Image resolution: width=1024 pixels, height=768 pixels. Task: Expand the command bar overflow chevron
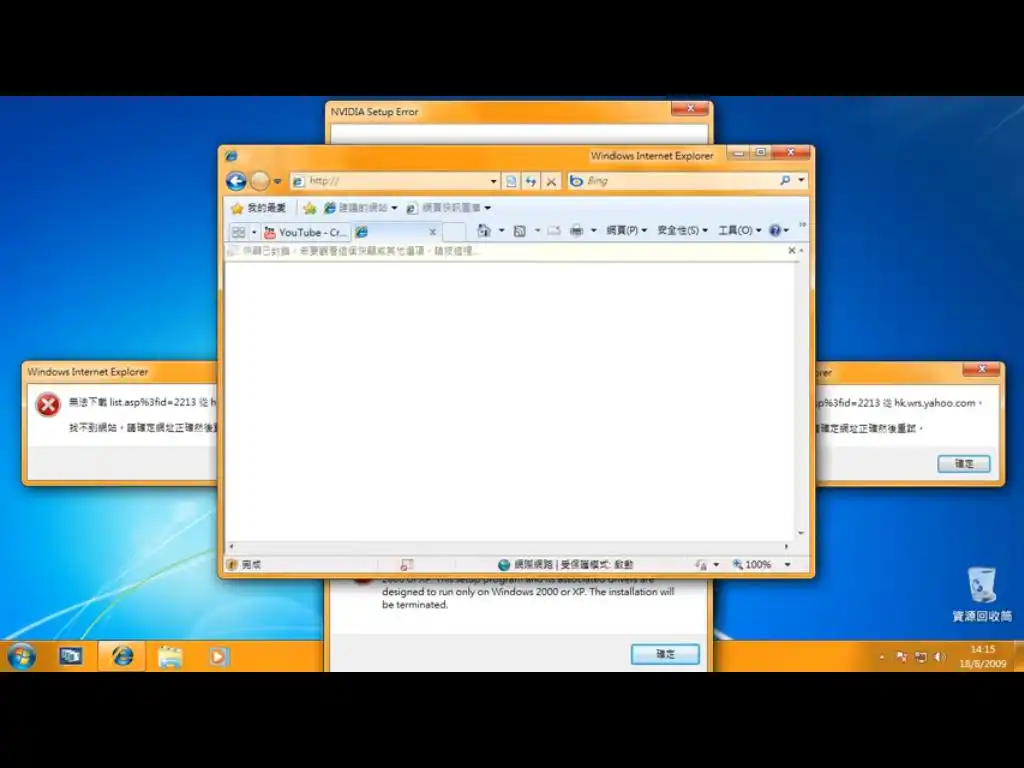802,225
